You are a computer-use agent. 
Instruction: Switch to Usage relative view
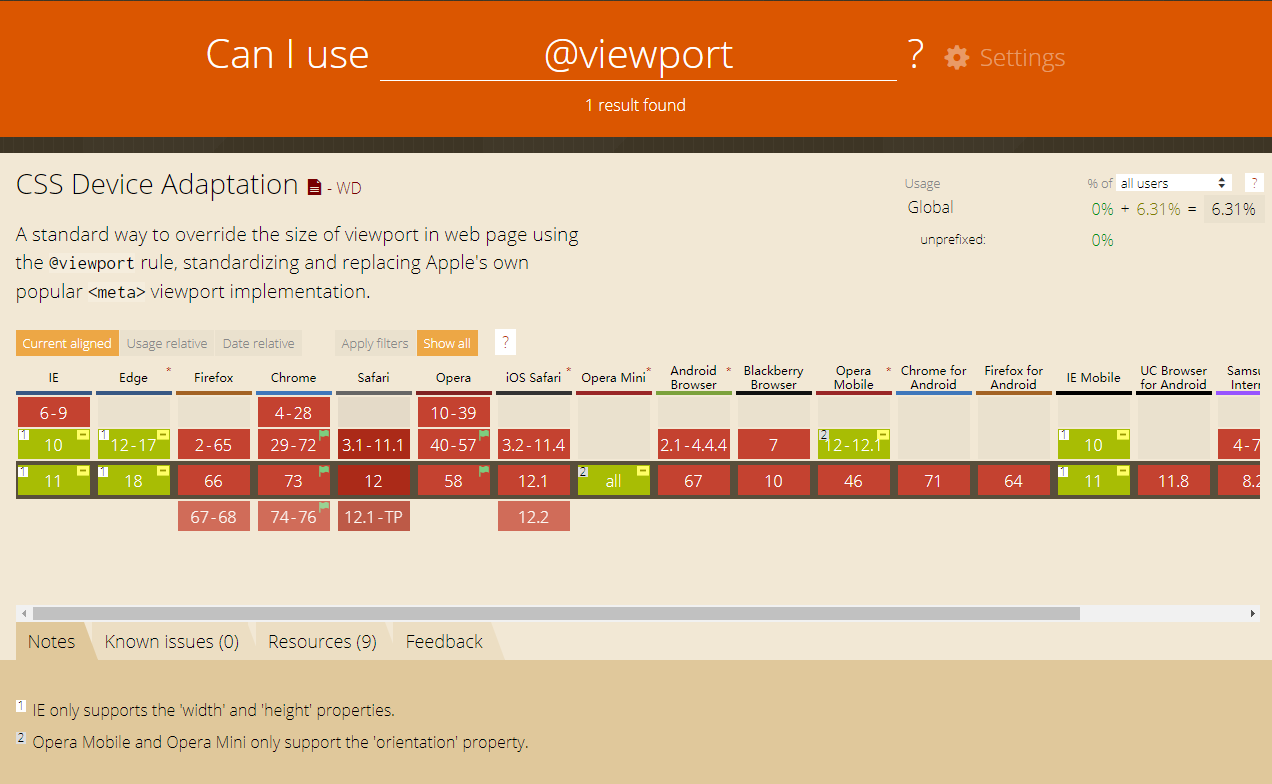(167, 343)
